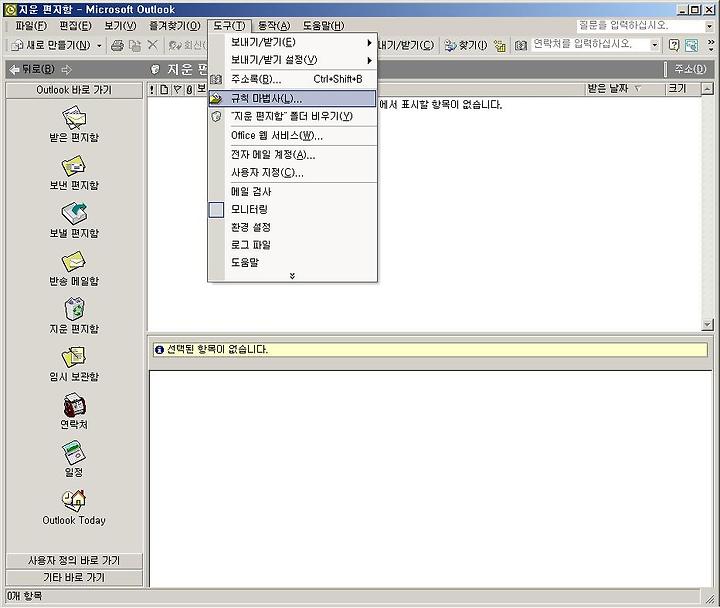The image size is (720, 608).
Task: Open the 파일(F) menu
Action: click(31, 26)
